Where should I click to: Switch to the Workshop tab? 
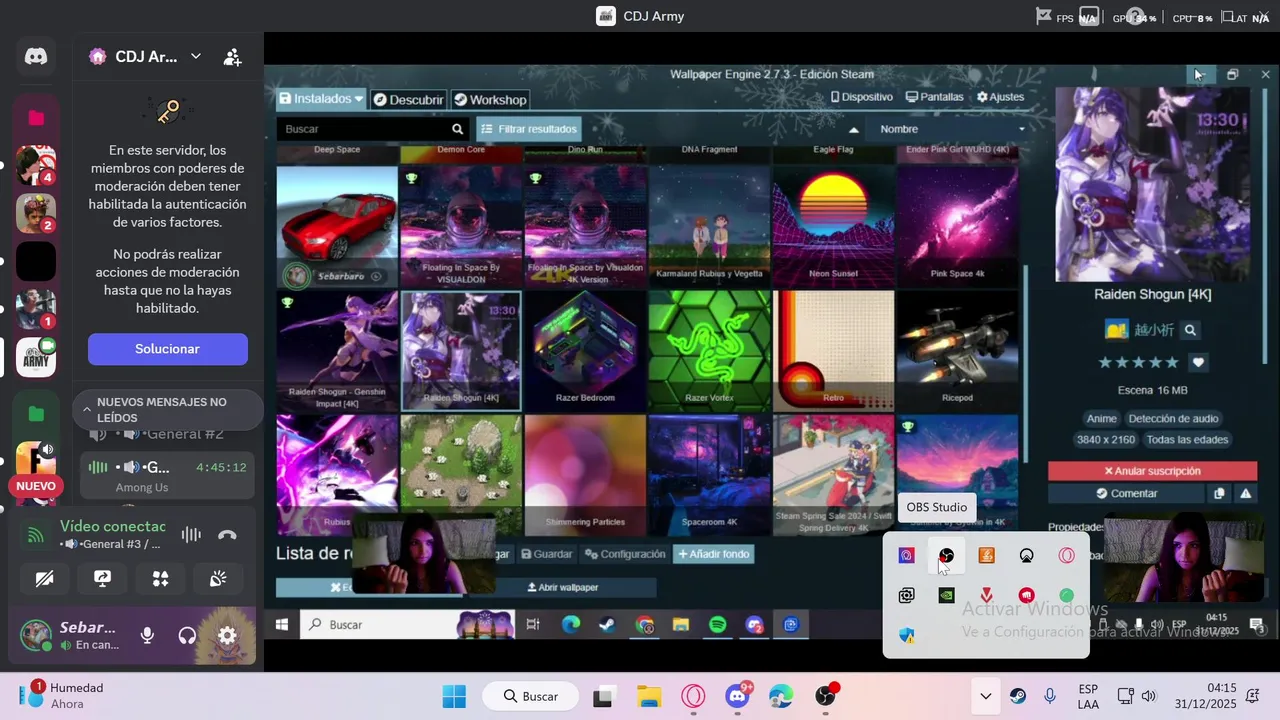pos(490,100)
